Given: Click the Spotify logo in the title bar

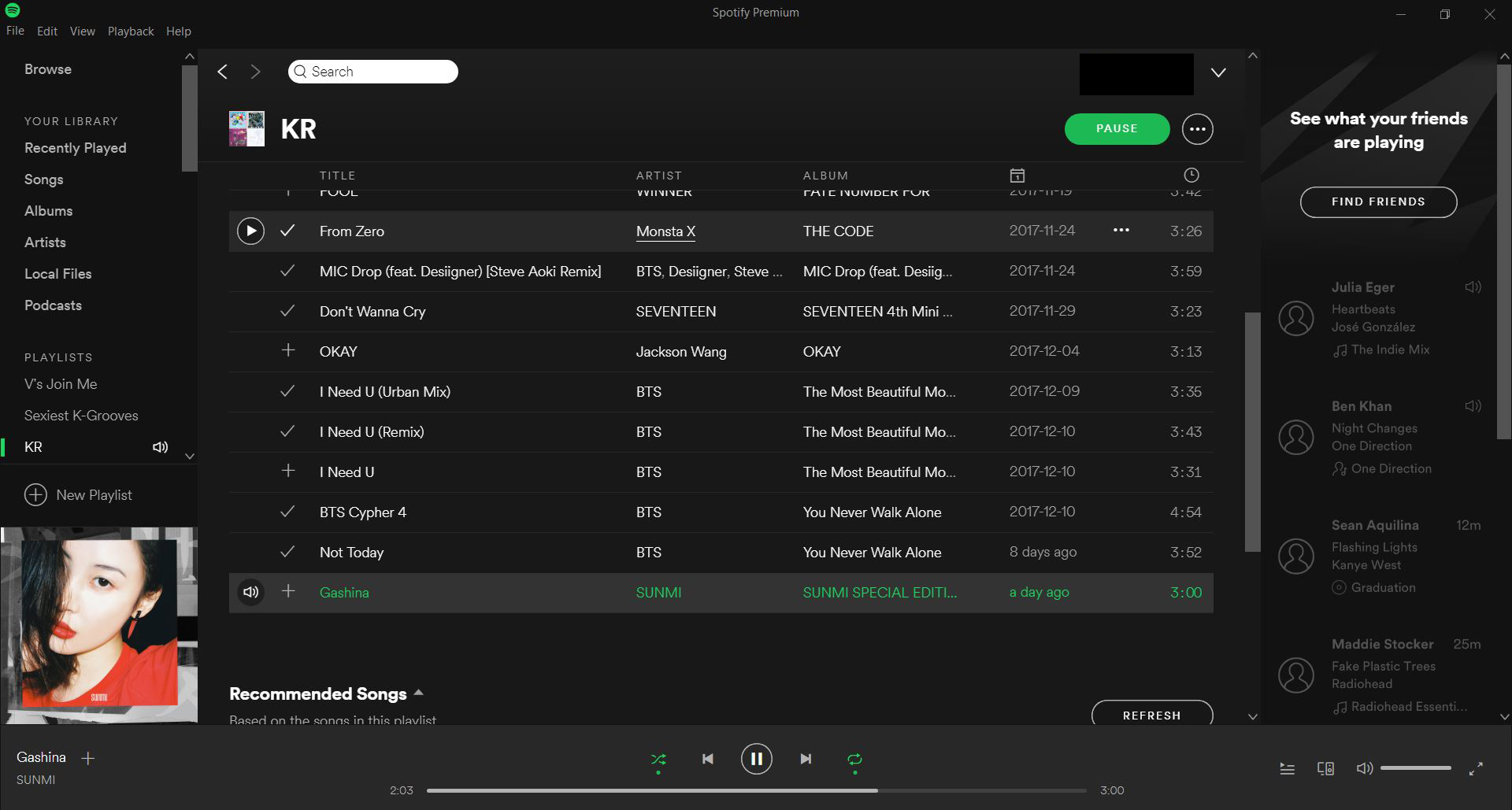Looking at the screenshot, I should point(13,10).
